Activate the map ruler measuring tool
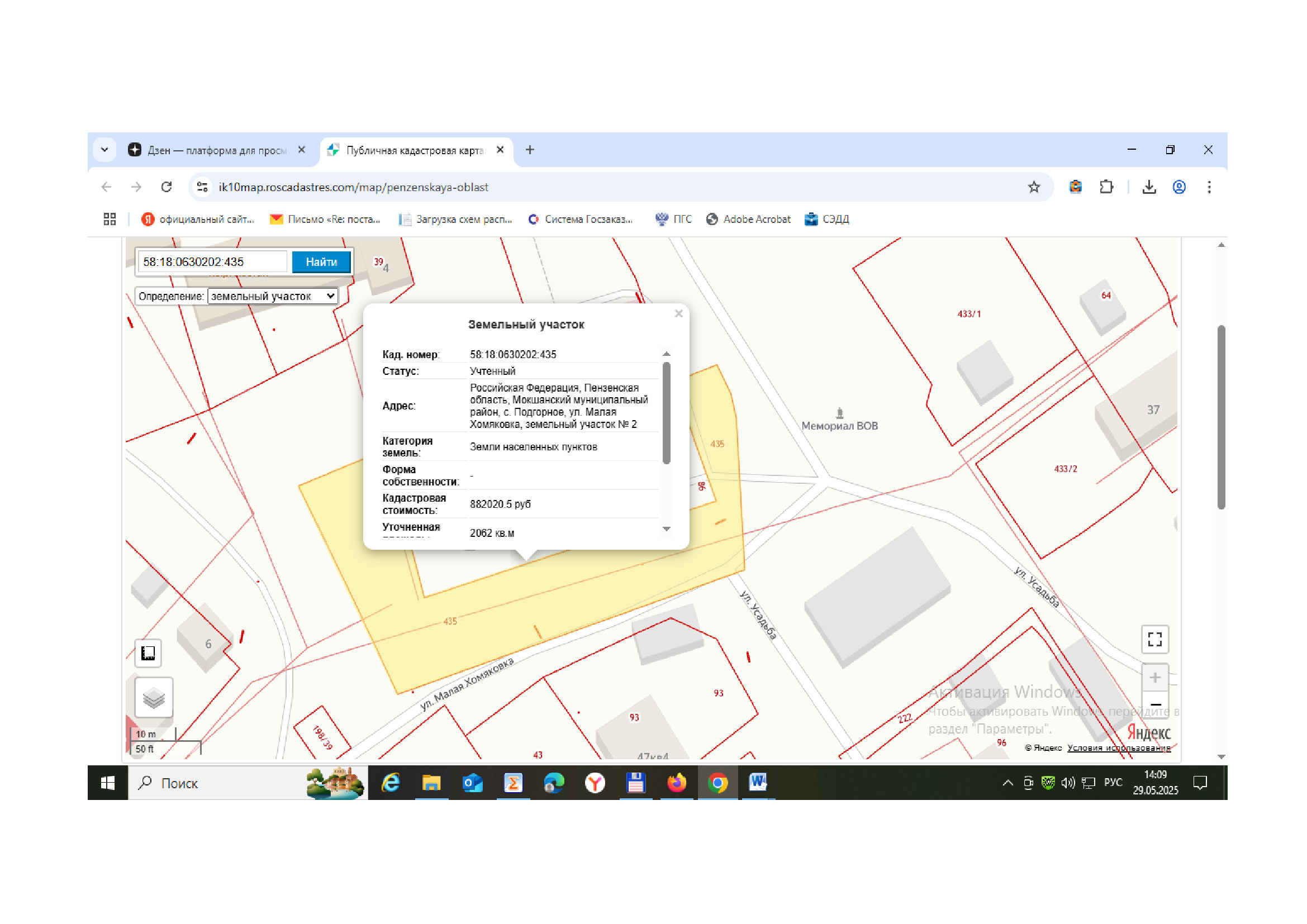 click(148, 653)
